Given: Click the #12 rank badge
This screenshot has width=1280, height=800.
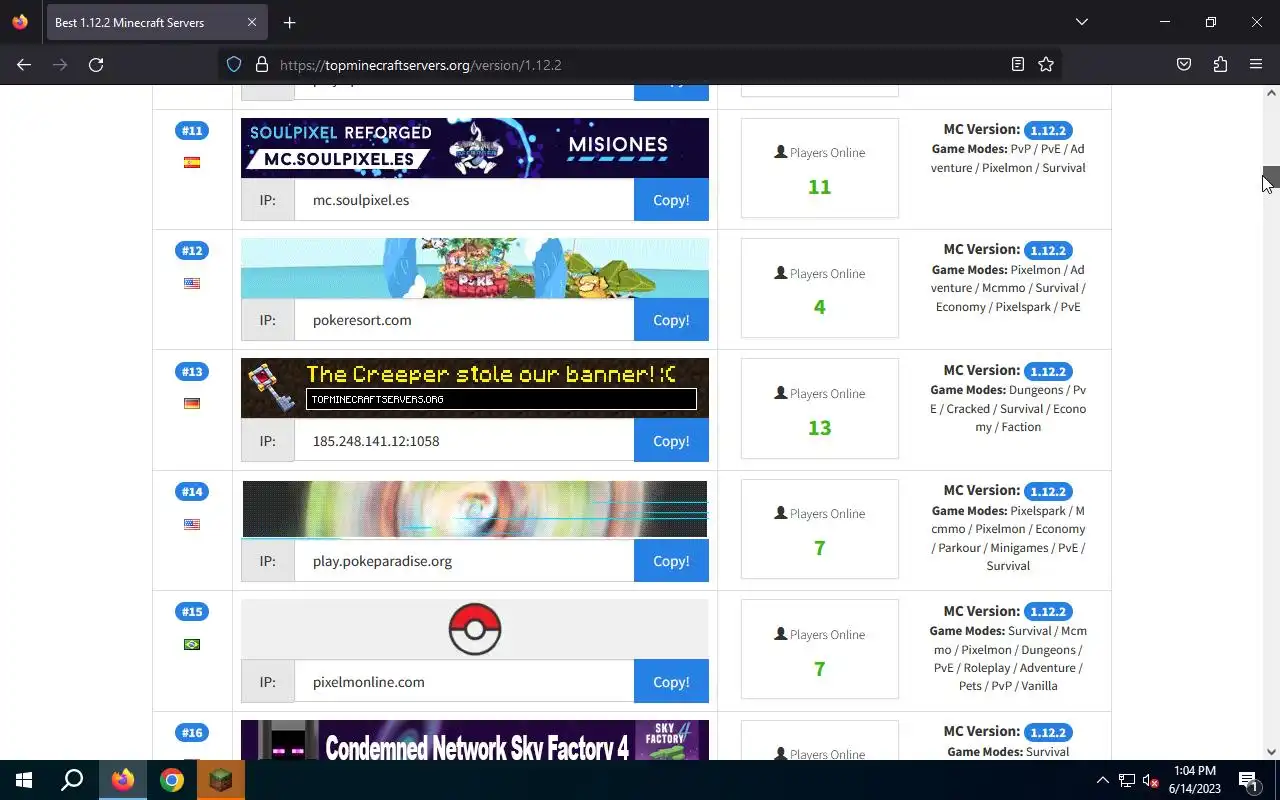Looking at the screenshot, I should click(x=192, y=250).
